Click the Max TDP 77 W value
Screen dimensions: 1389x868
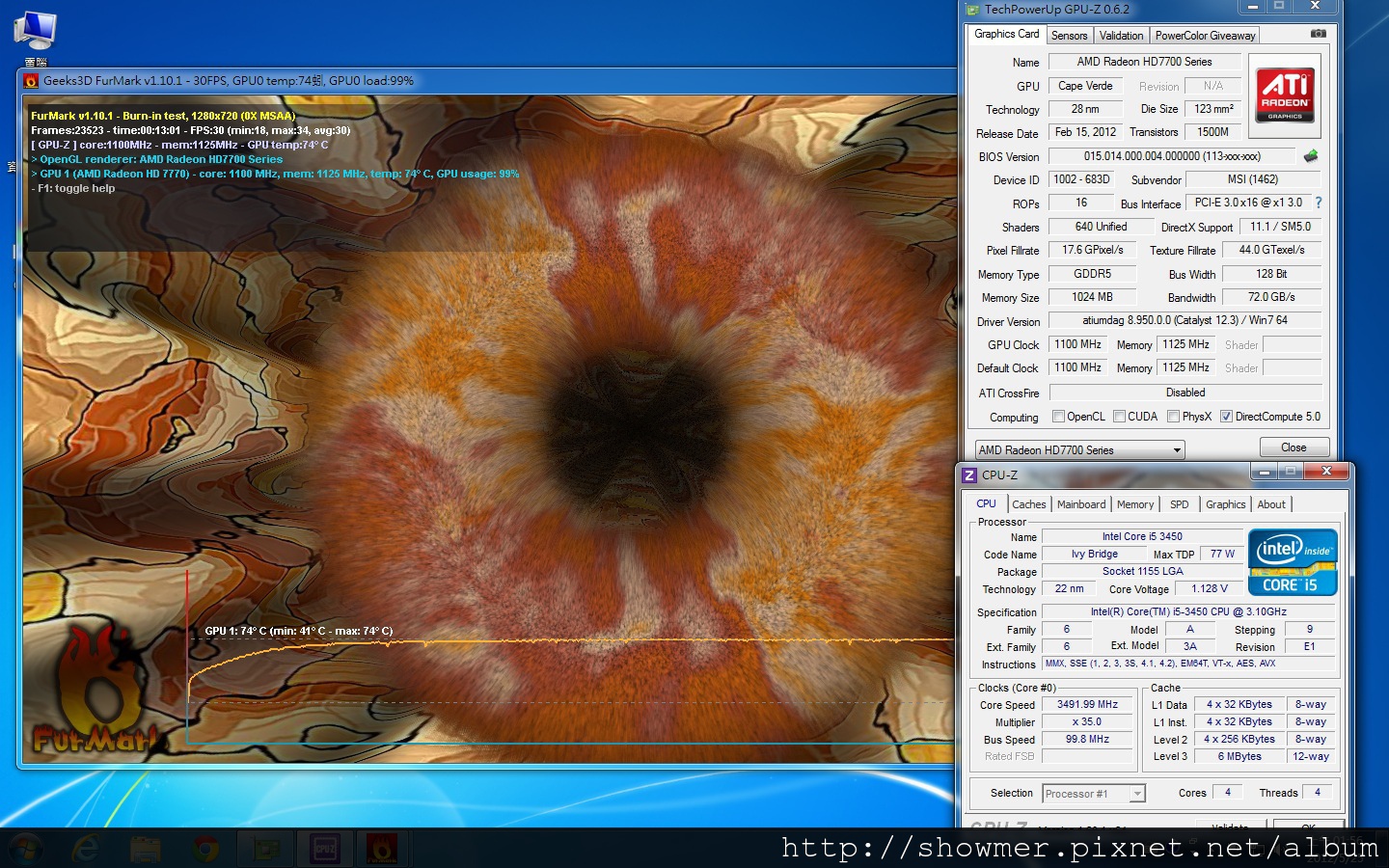click(x=1222, y=554)
